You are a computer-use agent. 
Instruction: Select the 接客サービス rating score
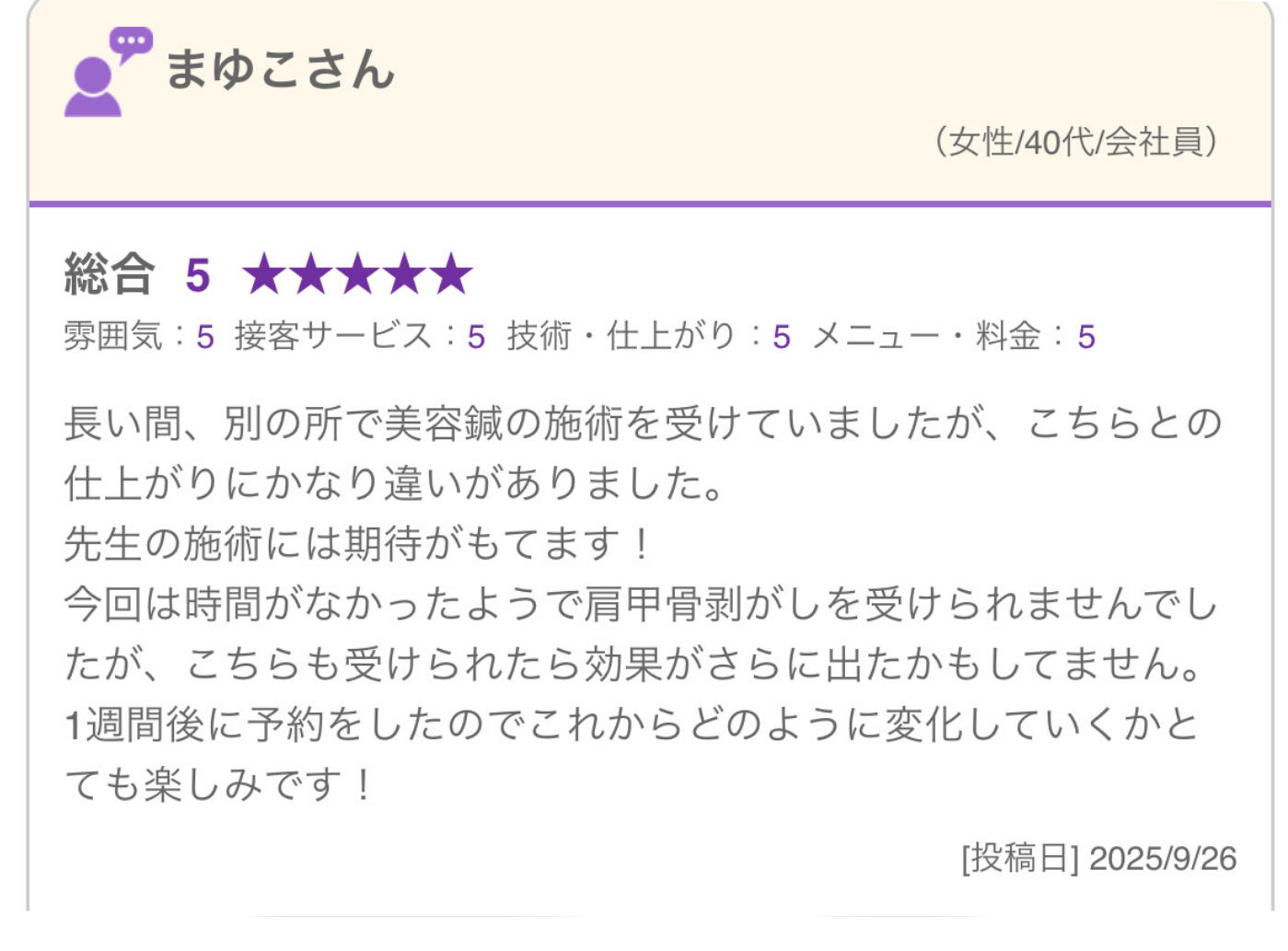point(476,337)
